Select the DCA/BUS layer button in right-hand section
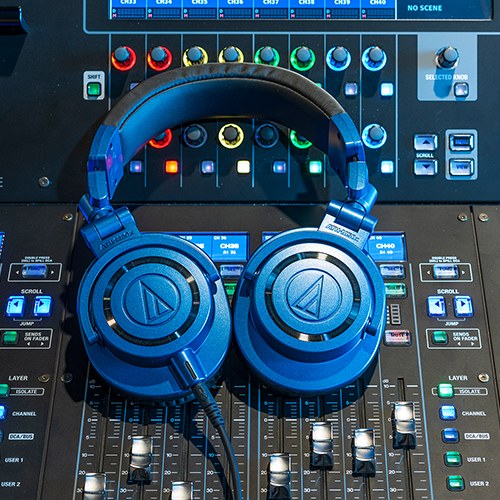The image size is (500, 500). click(x=450, y=435)
